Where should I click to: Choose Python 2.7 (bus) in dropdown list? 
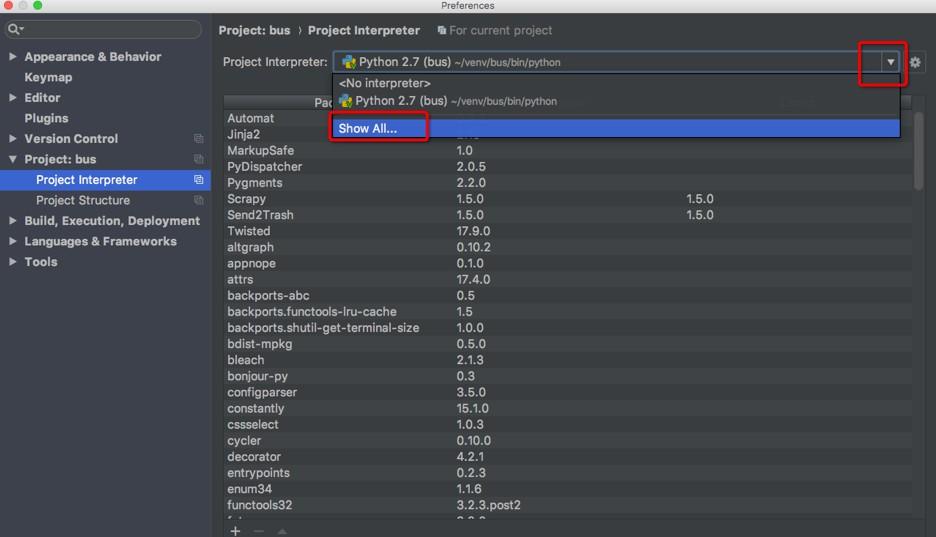click(x=616, y=101)
